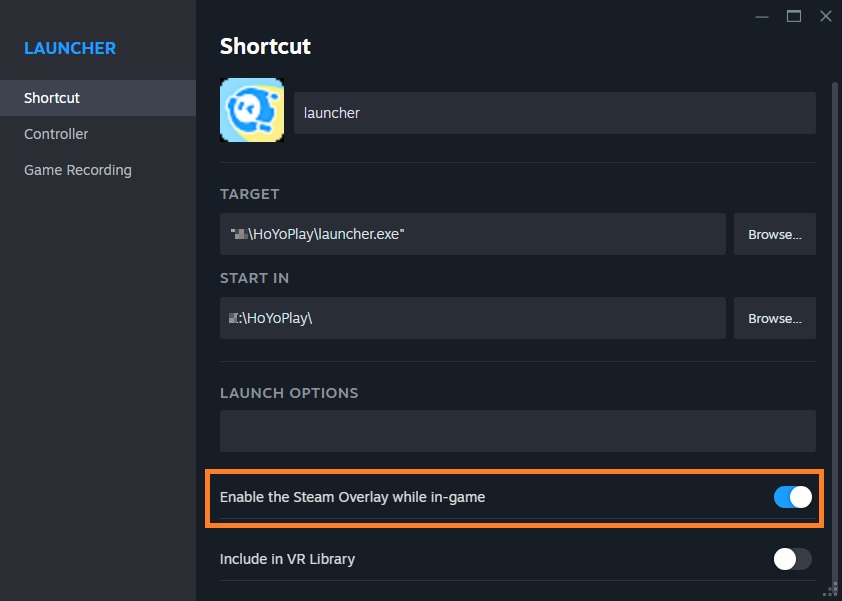Screen dimensions: 842x601
Task: Click the Shortcut page heading
Action: [265, 46]
